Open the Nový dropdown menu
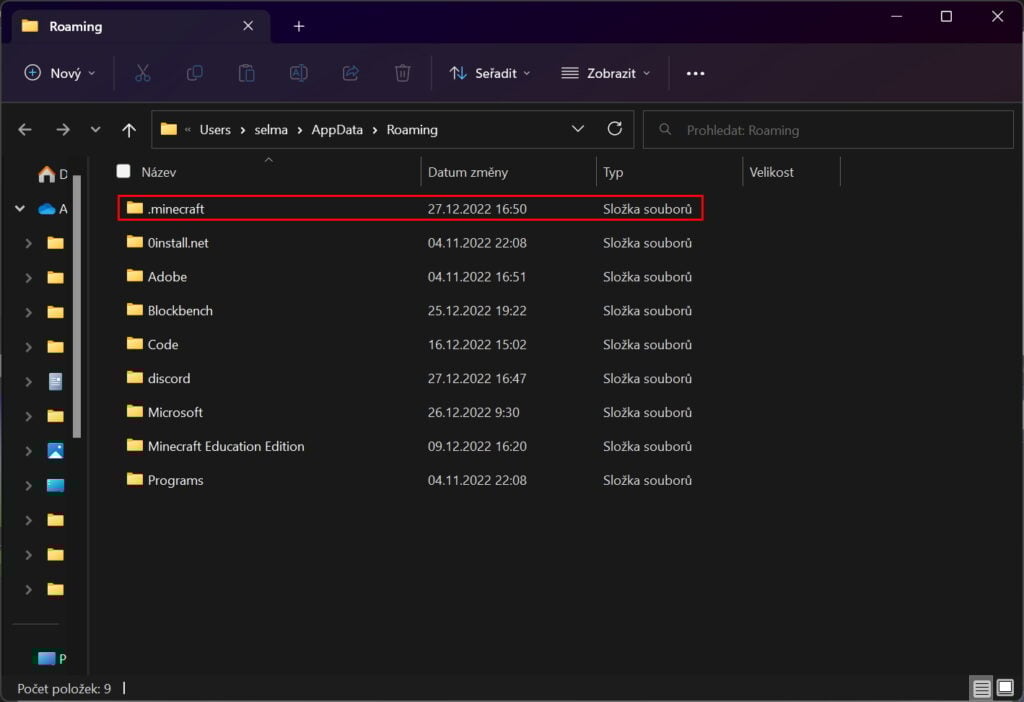Screen dimensions: 1024x702 click(x=60, y=73)
